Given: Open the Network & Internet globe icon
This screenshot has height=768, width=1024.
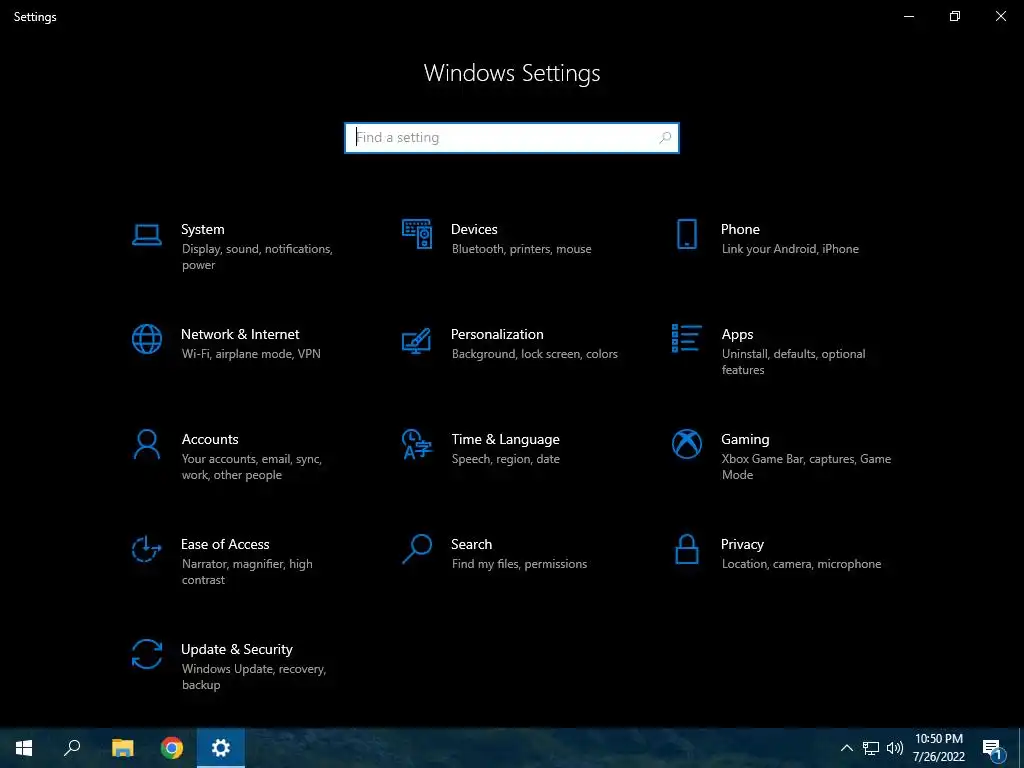Looking at the screenshot, I should pyautogui.click(x=146, y=339).
